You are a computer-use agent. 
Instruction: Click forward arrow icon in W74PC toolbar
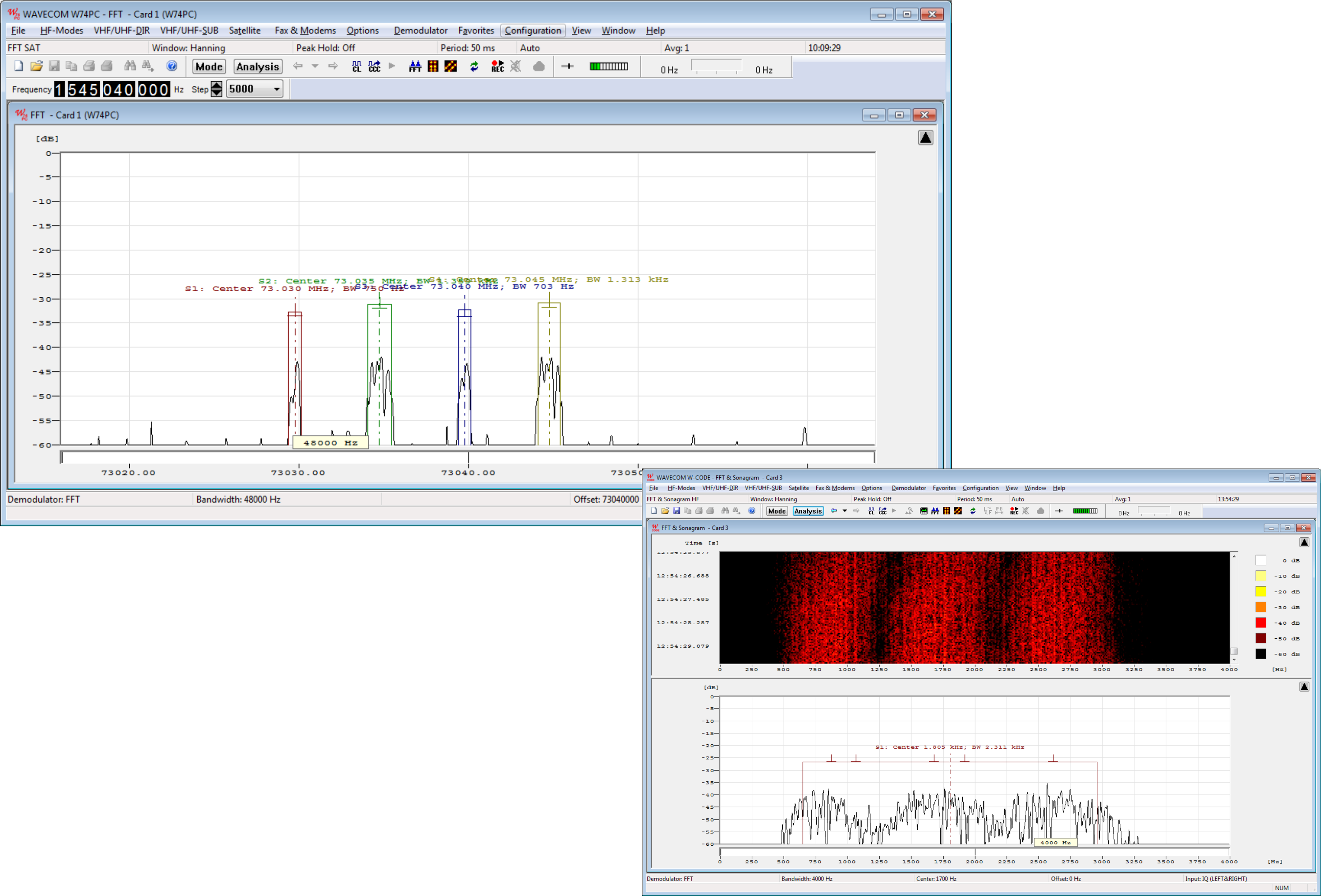(x=333, y=66)
